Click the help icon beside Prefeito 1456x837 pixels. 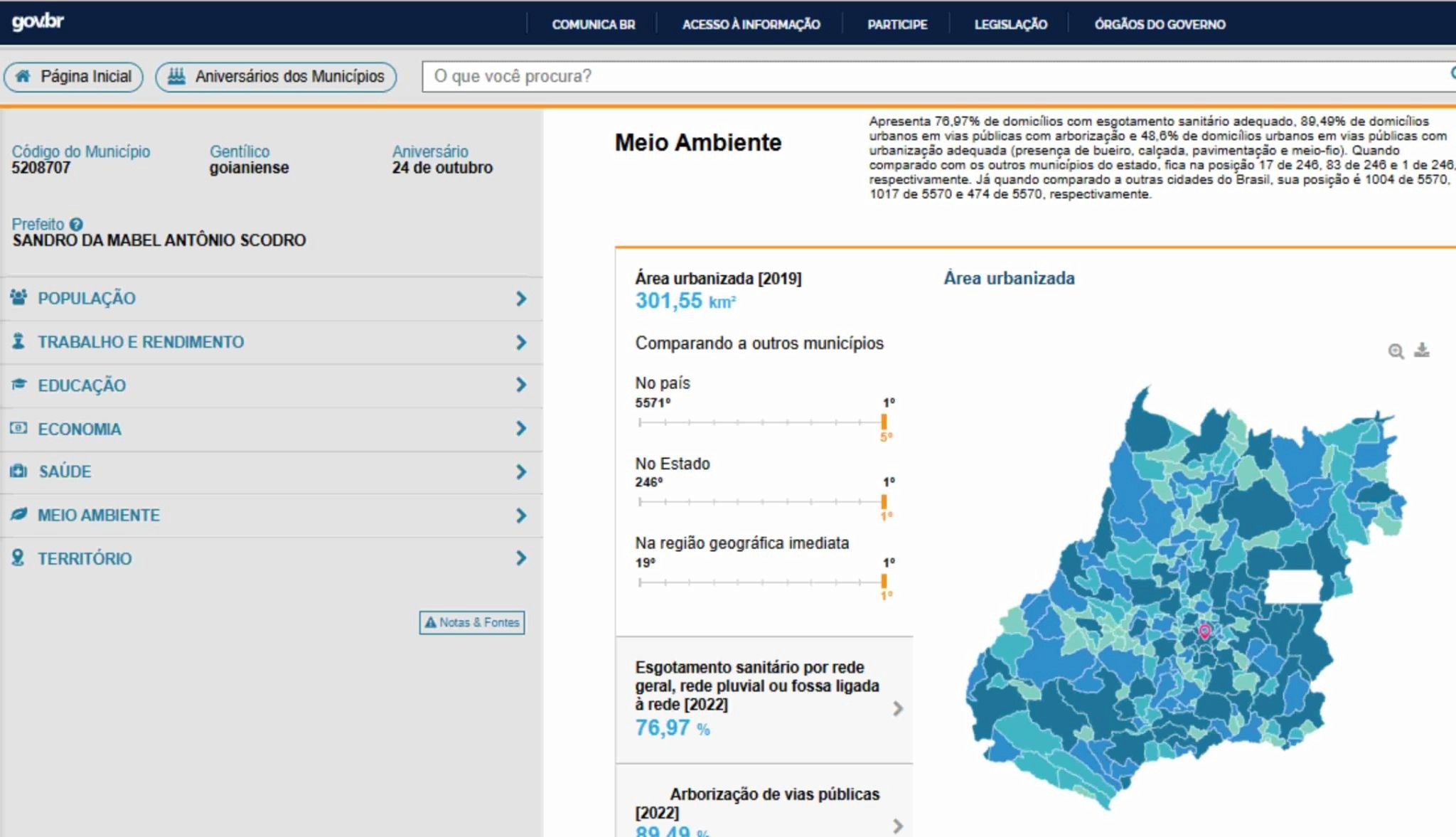pos(76,224)
